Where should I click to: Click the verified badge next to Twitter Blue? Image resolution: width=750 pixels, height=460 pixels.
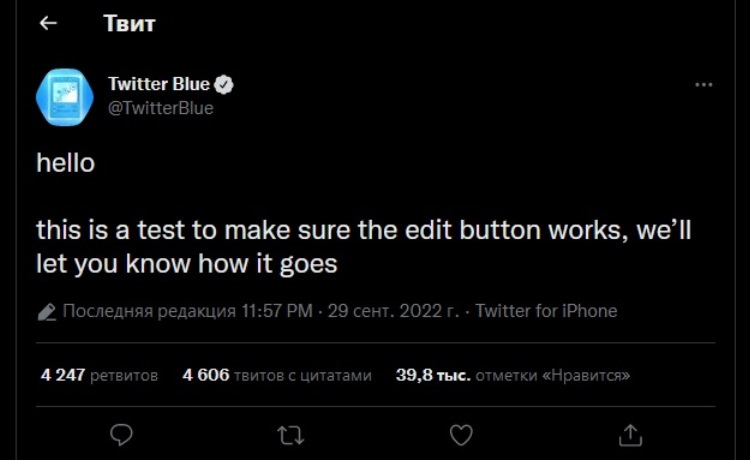tap(223, 84)
